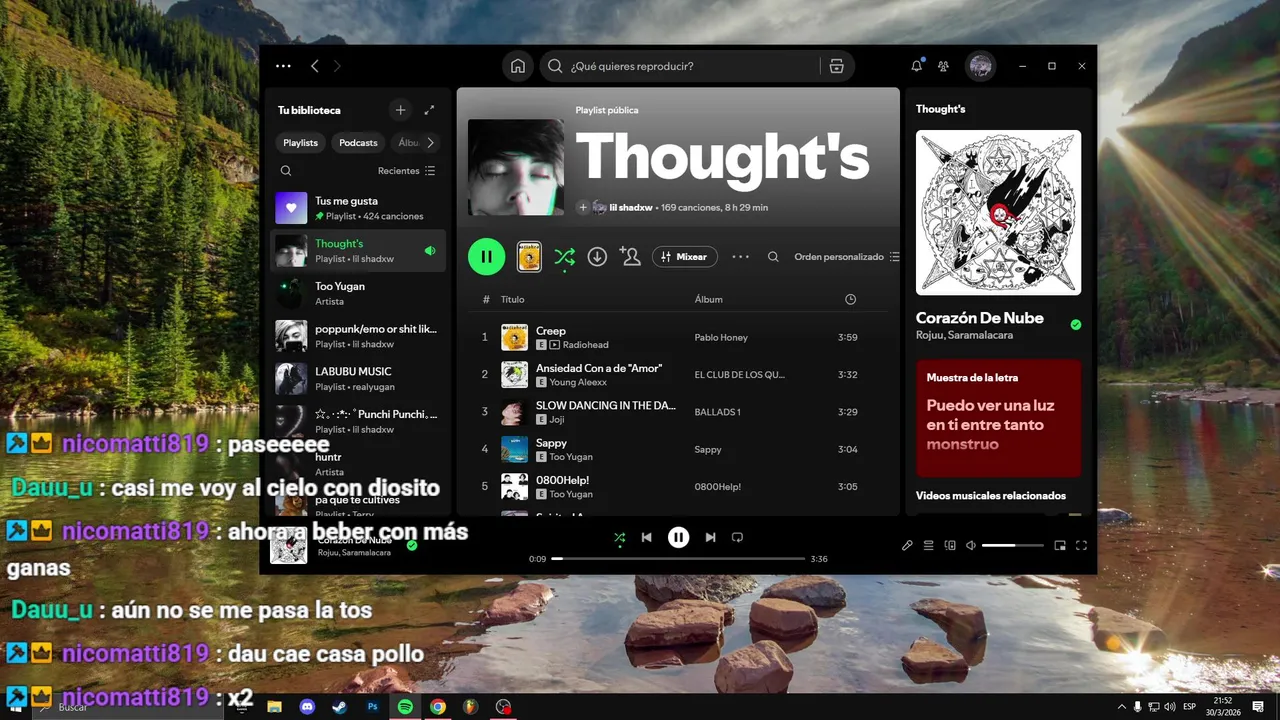
Task: Open lyrics microphone icon
Action: click(907, 546)
